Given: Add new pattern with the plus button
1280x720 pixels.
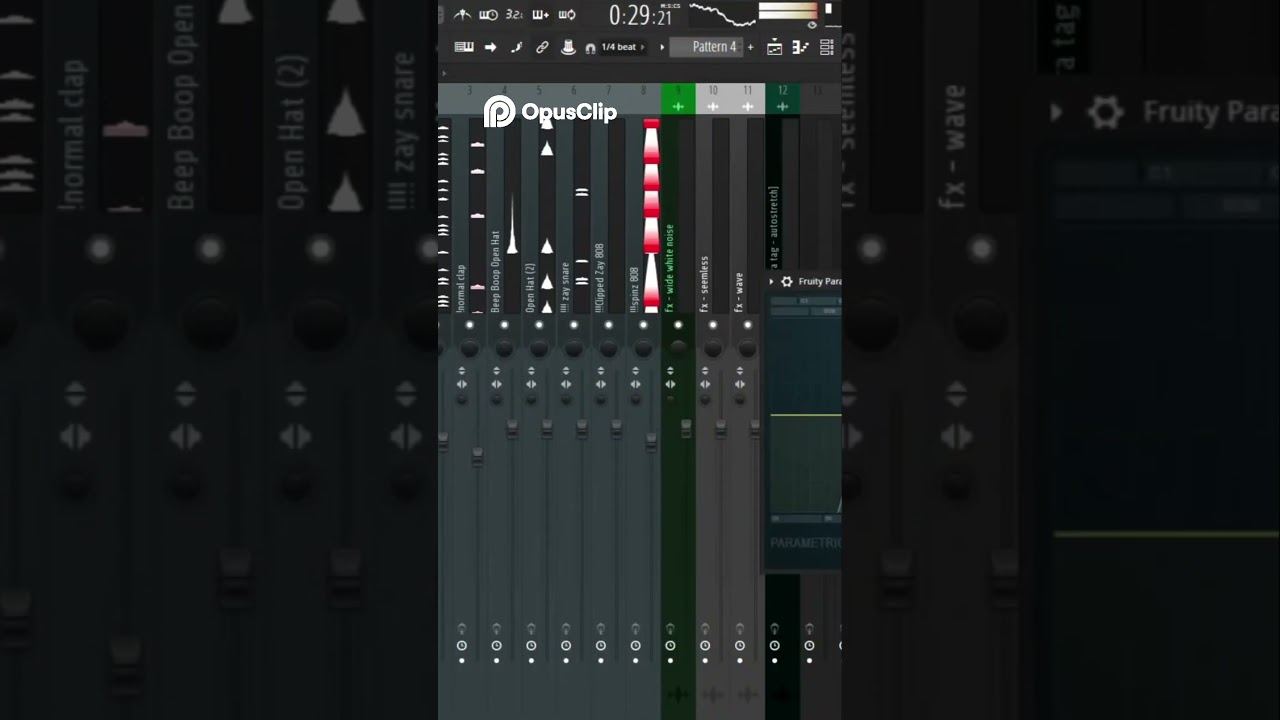Looking at the screenshot, I should click(751, 47).
